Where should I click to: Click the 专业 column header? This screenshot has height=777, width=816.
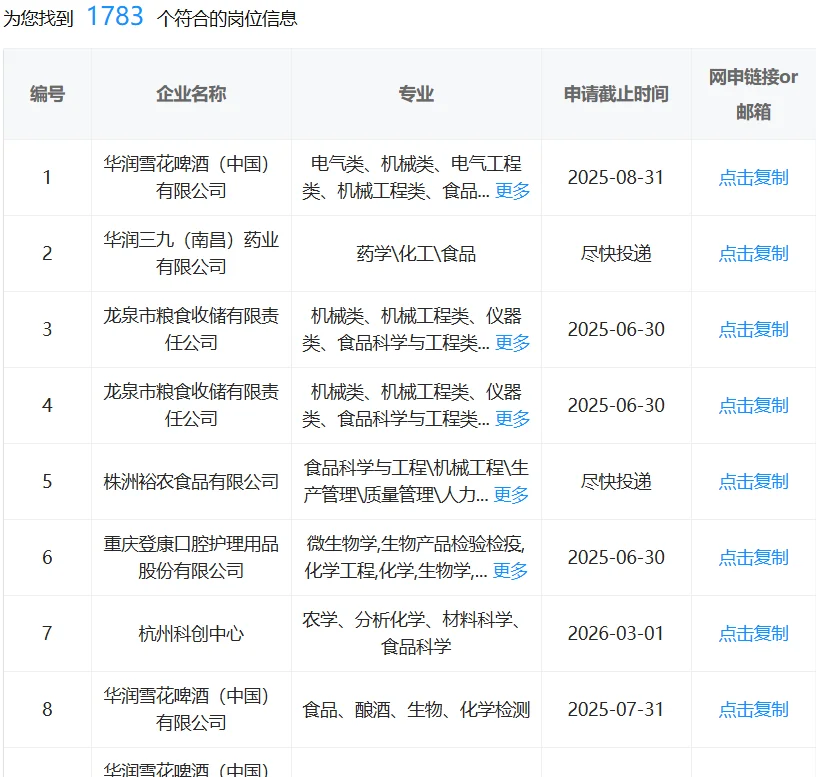coord(416,94)
